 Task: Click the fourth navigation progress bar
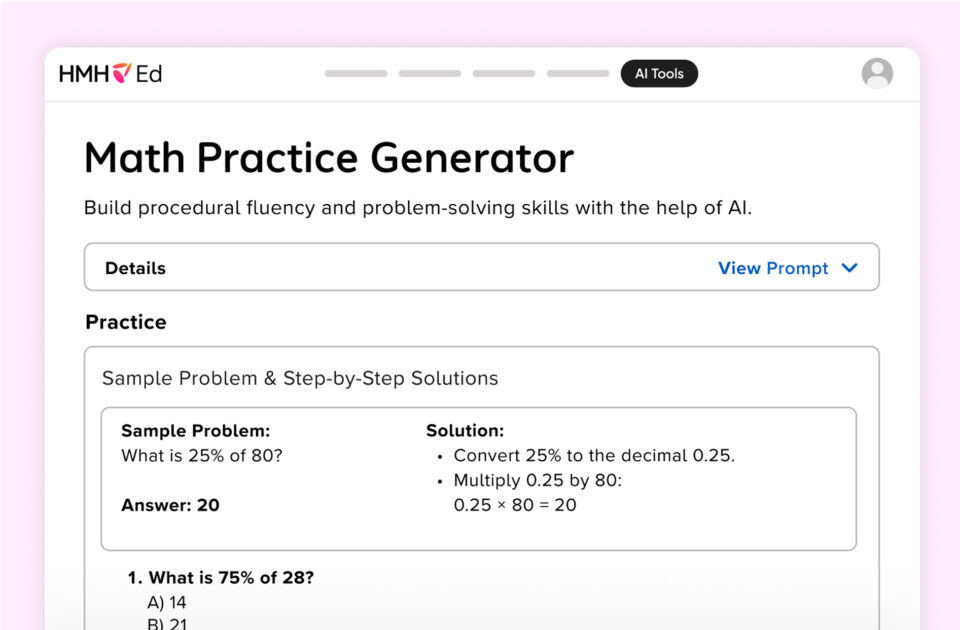[577, 73]
